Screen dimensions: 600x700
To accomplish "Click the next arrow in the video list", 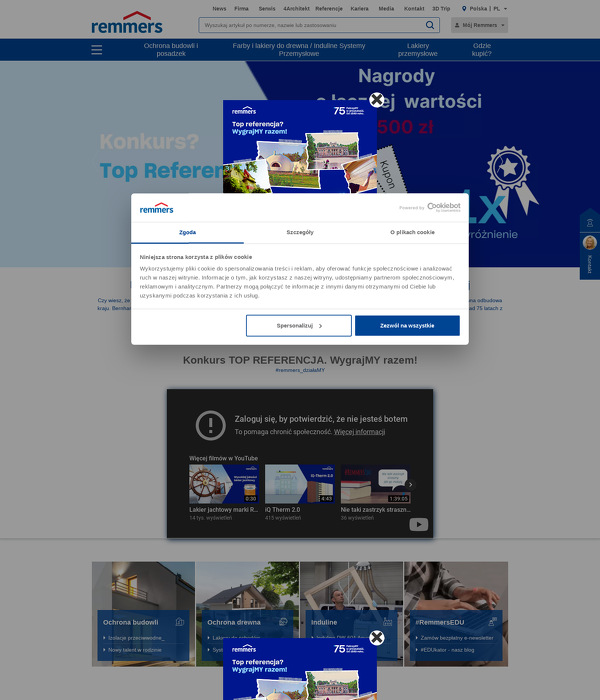I will [410, 484].
